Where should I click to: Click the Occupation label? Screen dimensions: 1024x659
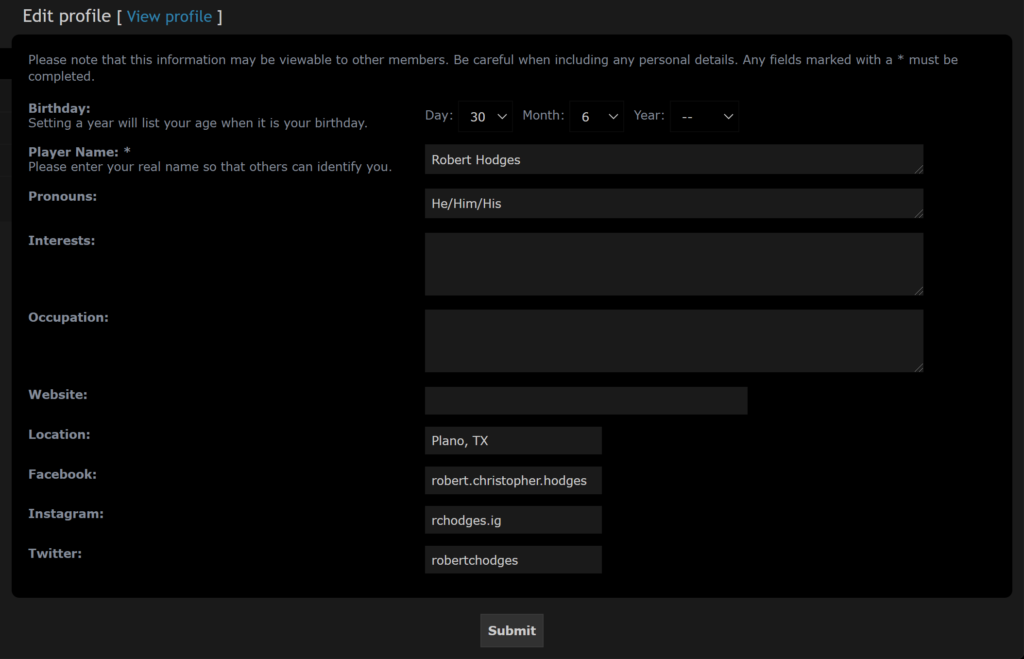coord(69,317)
